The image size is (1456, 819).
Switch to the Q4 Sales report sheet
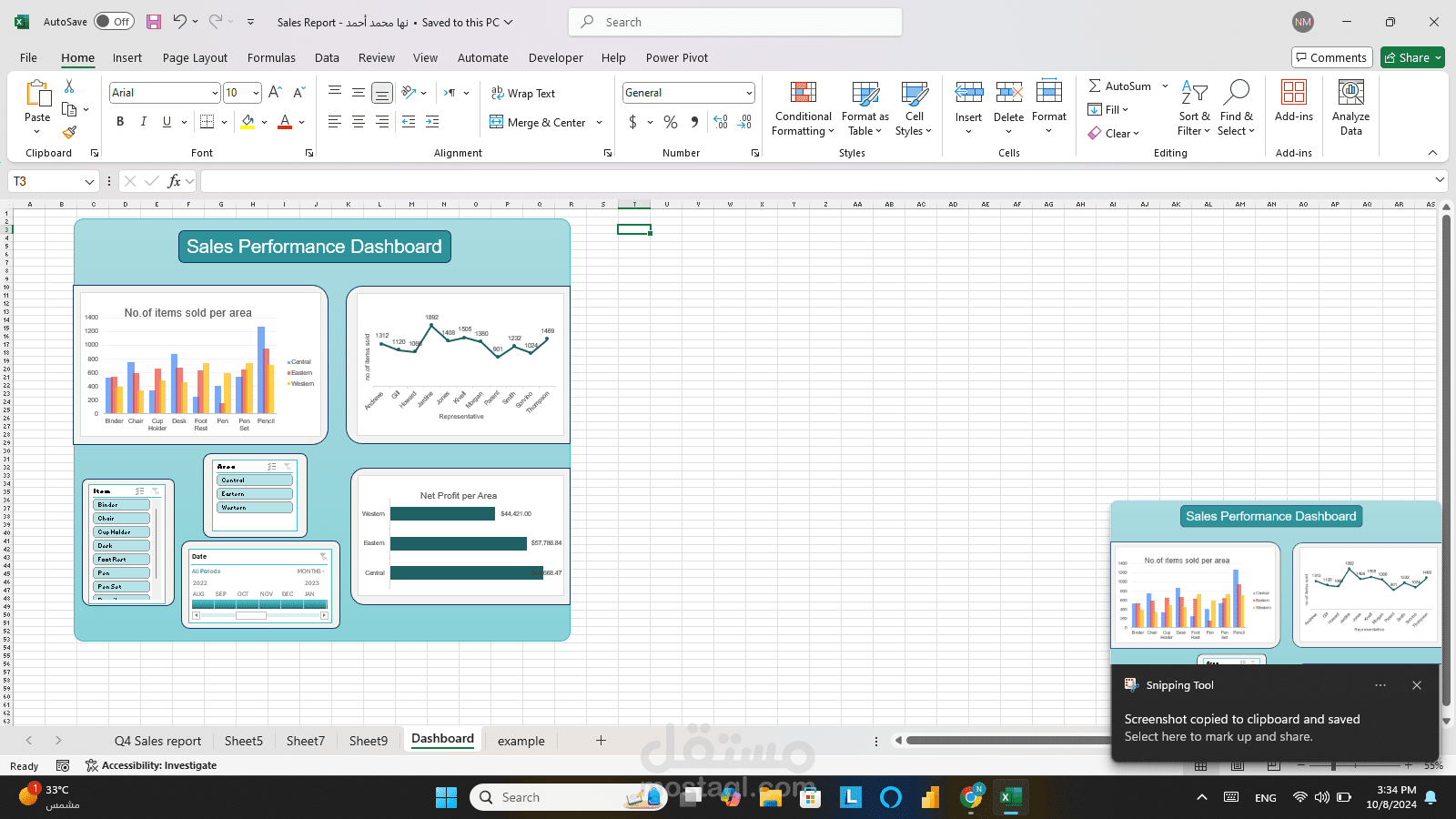157,741
